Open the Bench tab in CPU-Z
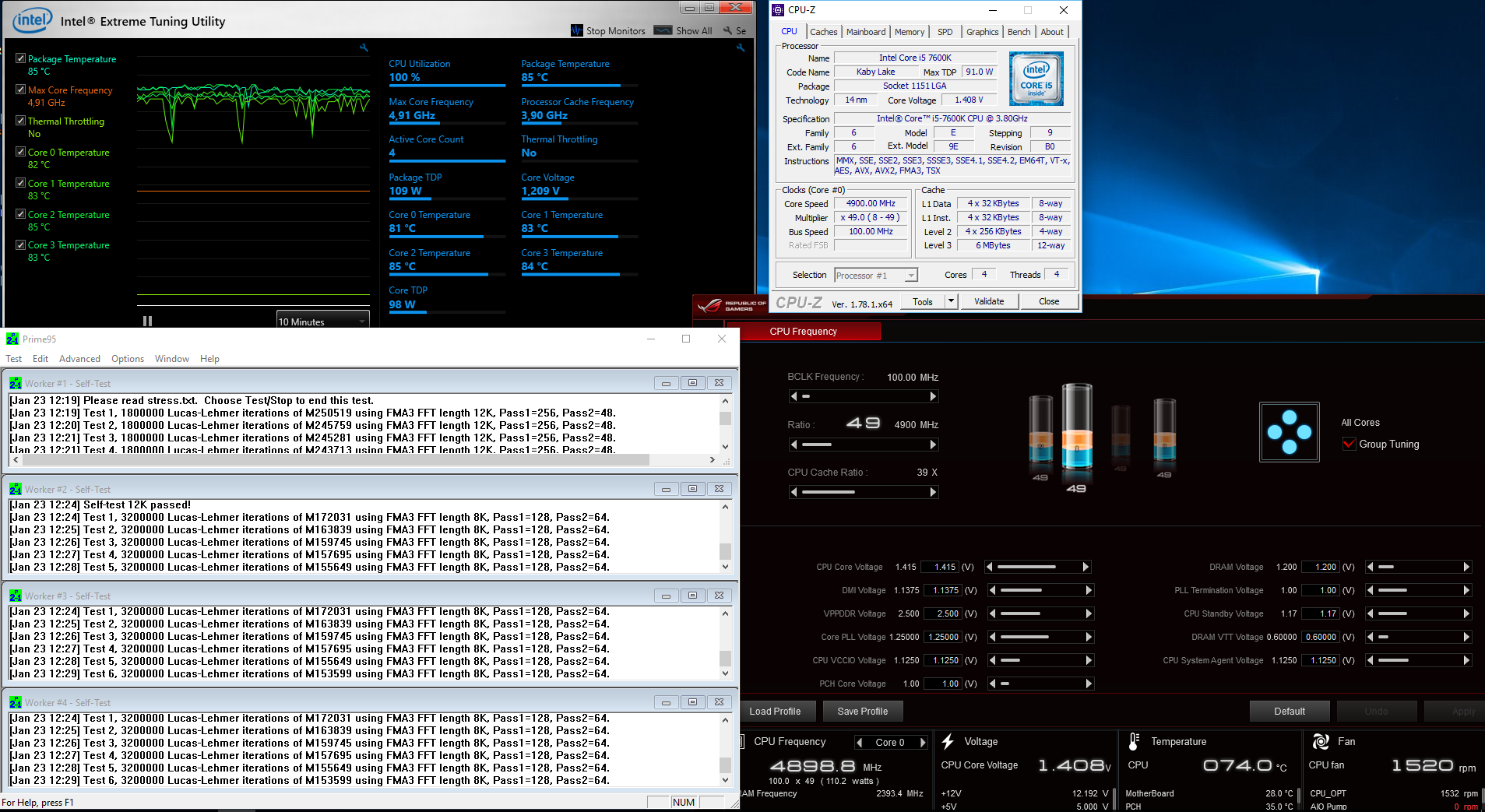Screen dimensions: 1485x812 [1019, 32]
